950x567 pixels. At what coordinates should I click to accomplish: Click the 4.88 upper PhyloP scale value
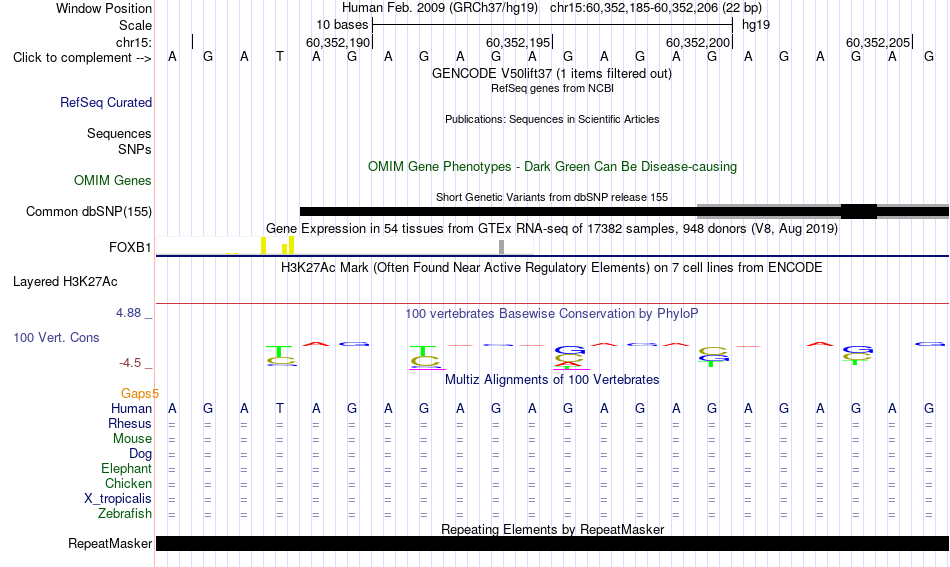tap(128, 313)
